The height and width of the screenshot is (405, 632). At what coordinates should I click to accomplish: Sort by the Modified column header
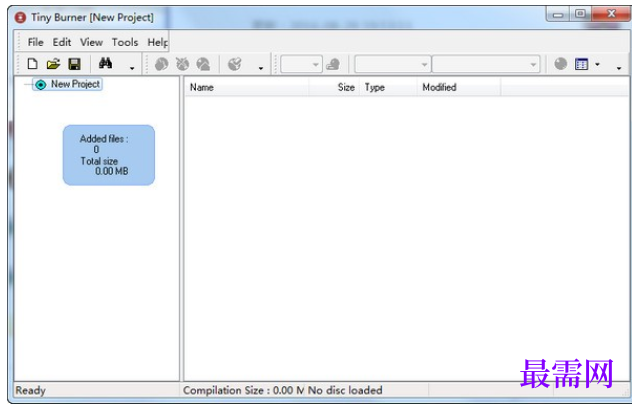459,87
